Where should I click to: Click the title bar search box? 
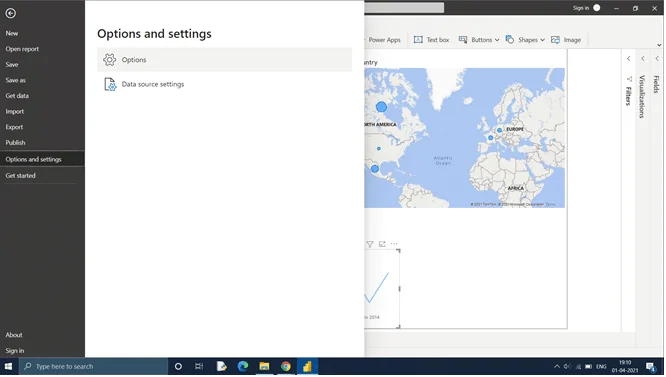(x=405, y=8)
